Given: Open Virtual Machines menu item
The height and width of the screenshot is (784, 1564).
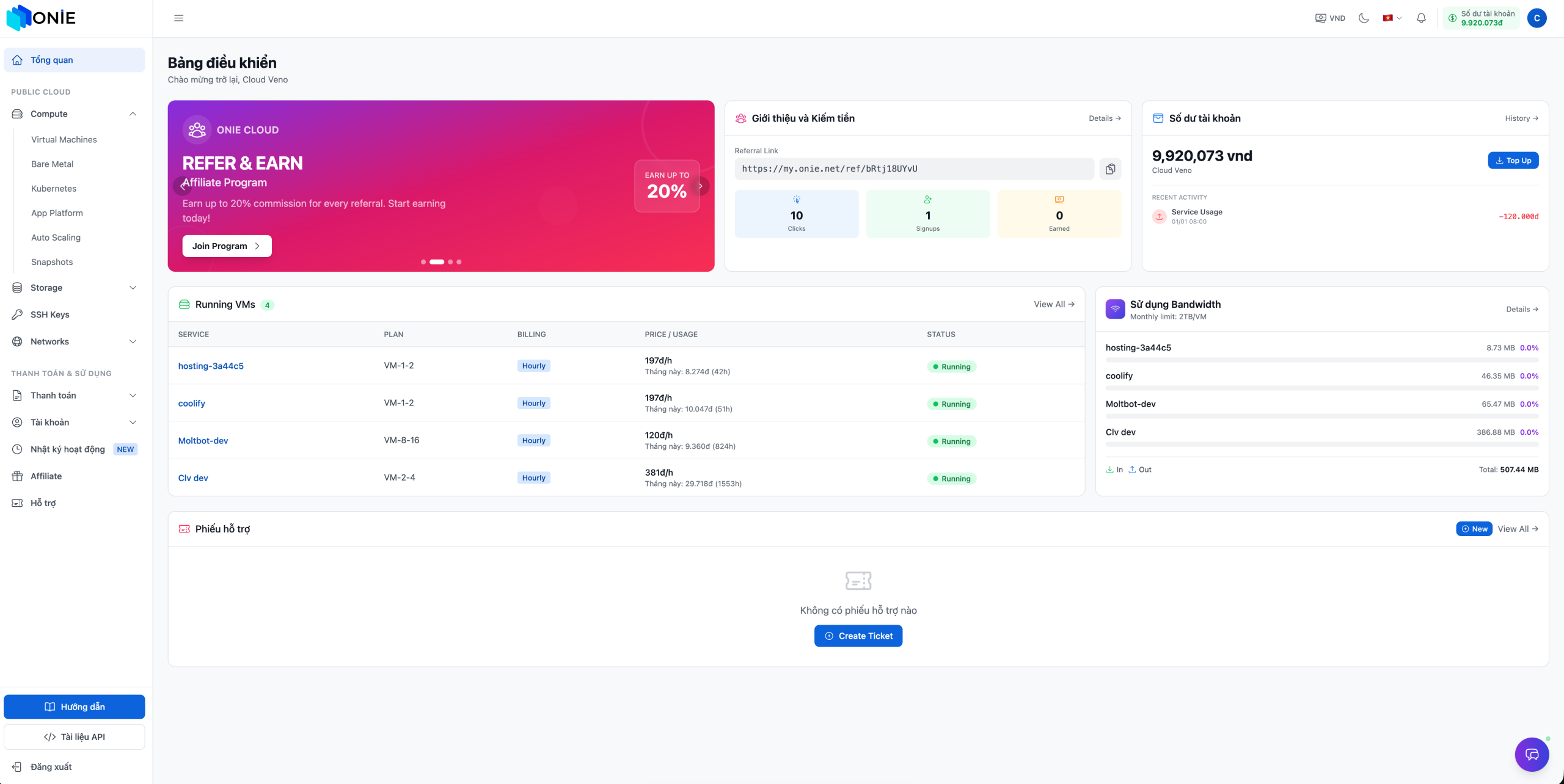Looking at the screenshot, I should (x=64, y=140).
